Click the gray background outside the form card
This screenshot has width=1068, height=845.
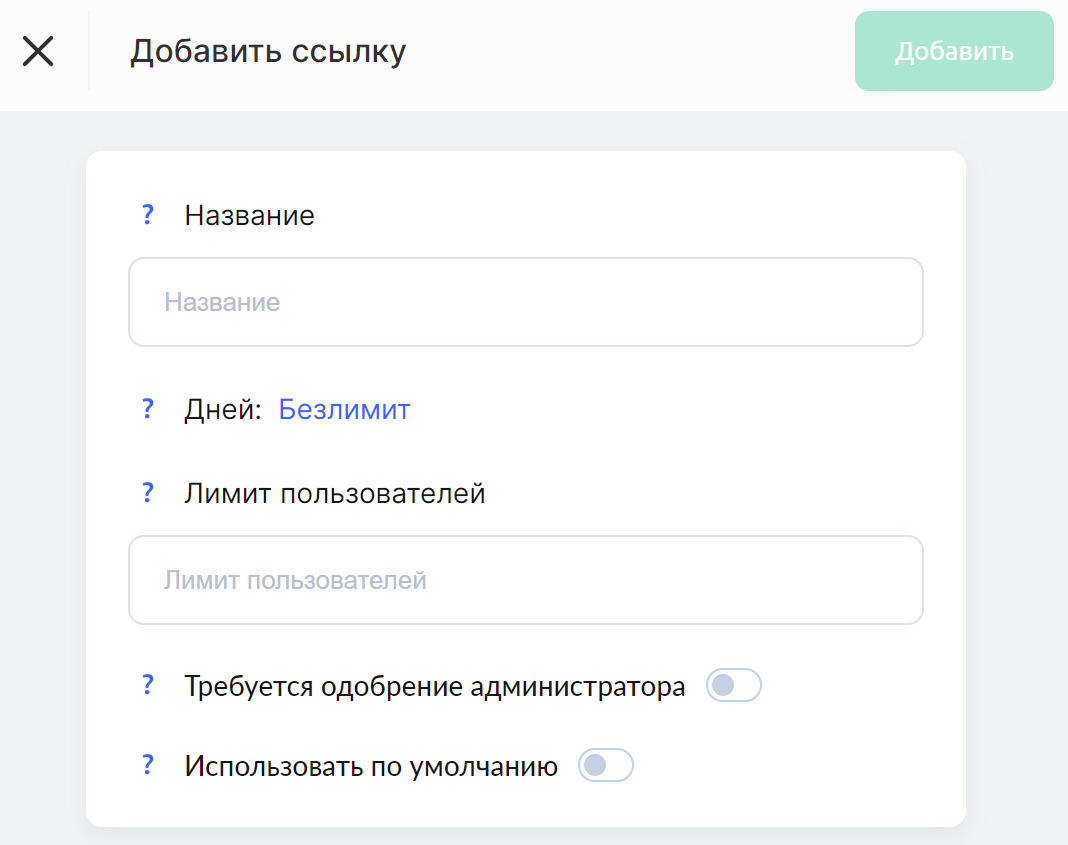click(x=1015, y=477)
